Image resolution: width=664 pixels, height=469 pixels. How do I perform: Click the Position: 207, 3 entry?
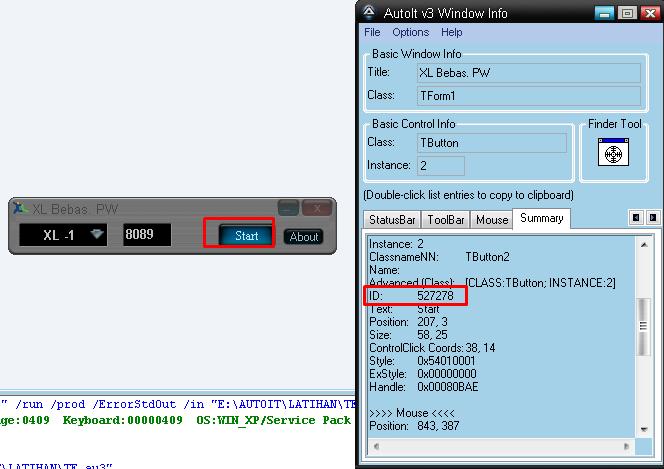coord(409,322)
